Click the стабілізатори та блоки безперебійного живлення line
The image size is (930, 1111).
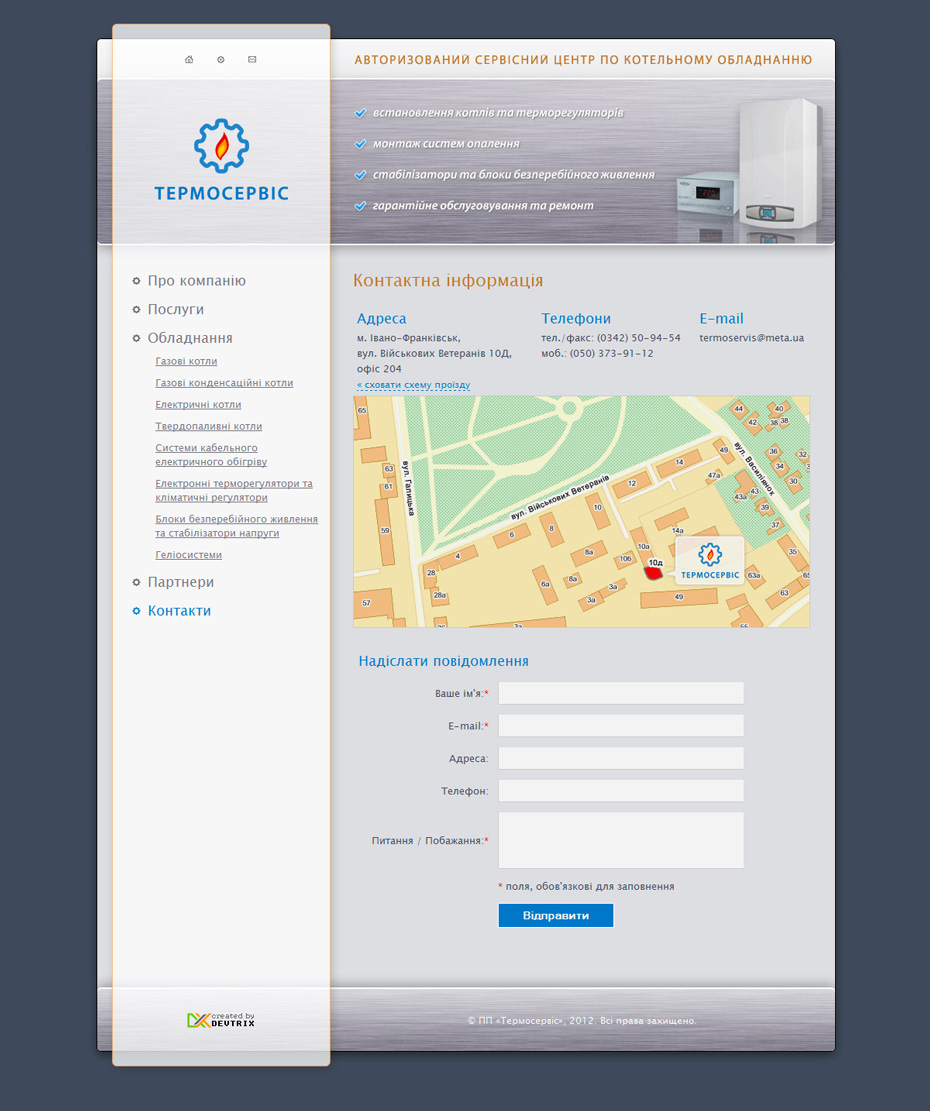[514, 174]
